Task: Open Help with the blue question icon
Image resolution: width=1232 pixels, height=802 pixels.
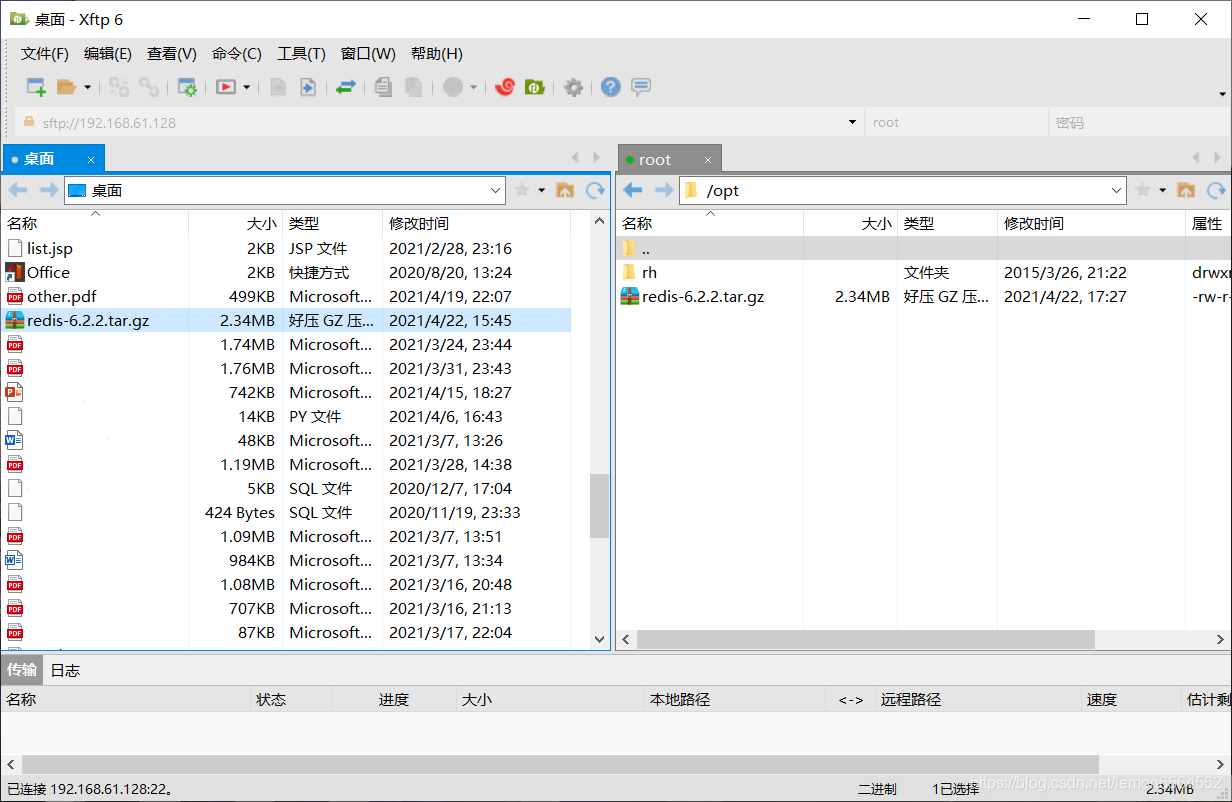Action: tap(610, 87)
